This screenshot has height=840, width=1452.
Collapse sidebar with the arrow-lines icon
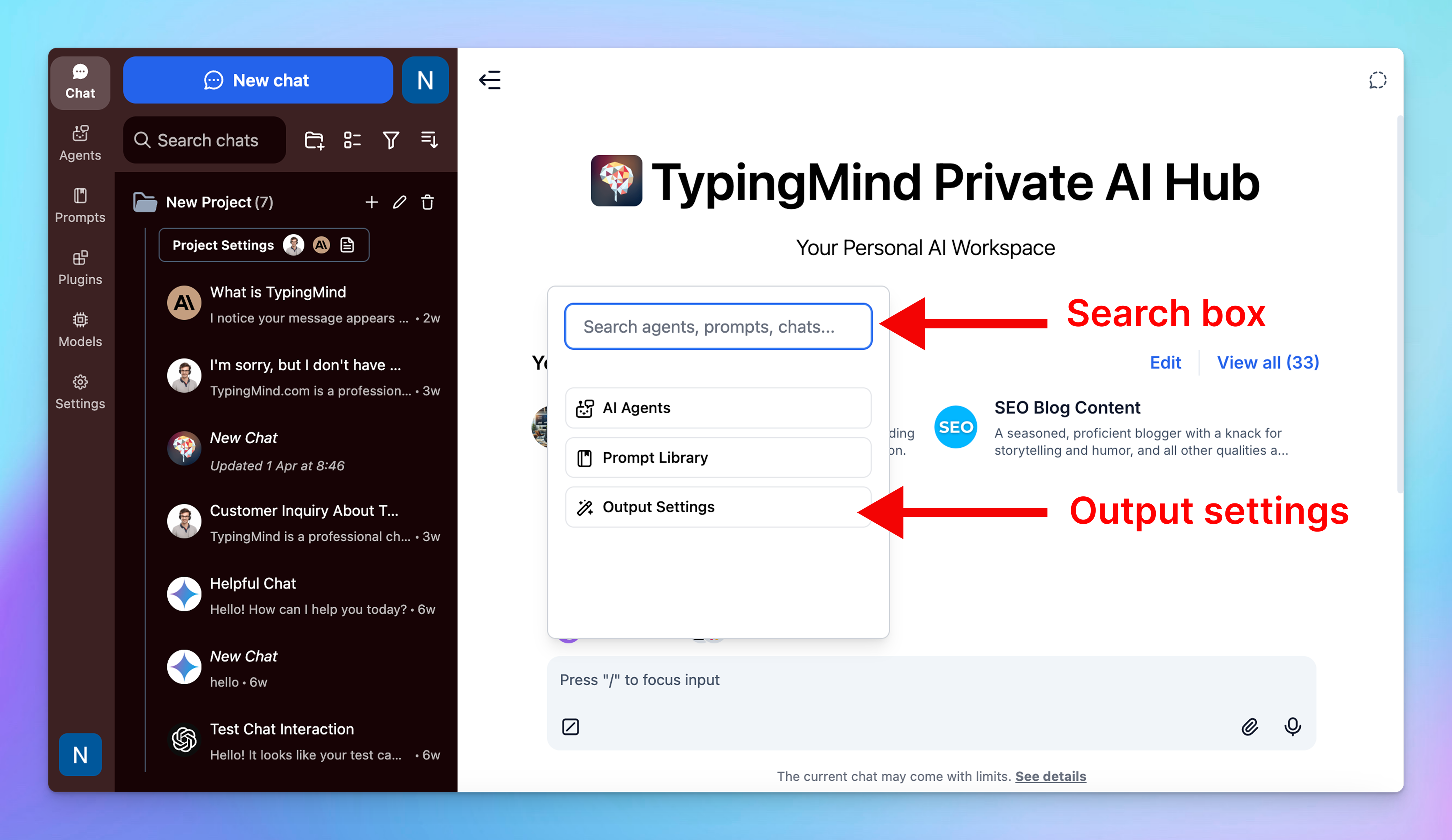pyautogui.click(x=491, y=80)
